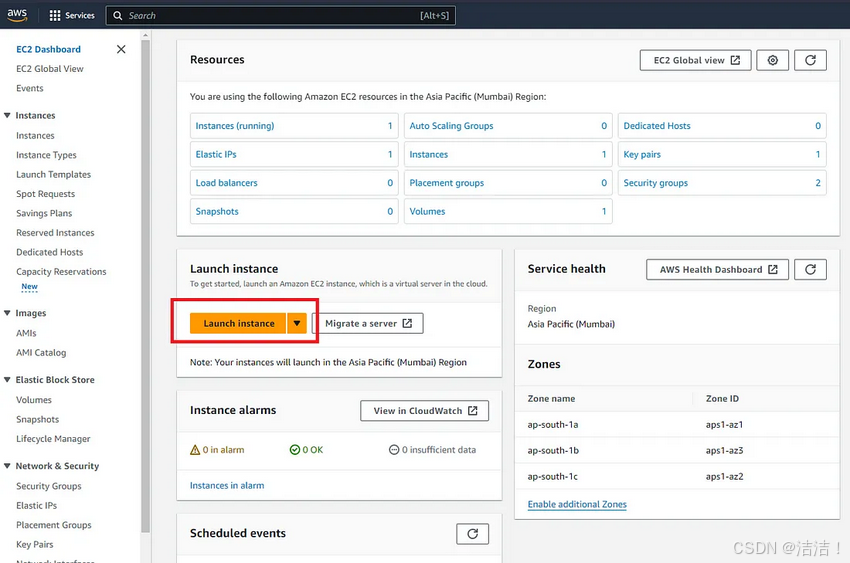Select Capacity Reservations in sidebar
850x563 pixels.
click(x=61, y=272)
